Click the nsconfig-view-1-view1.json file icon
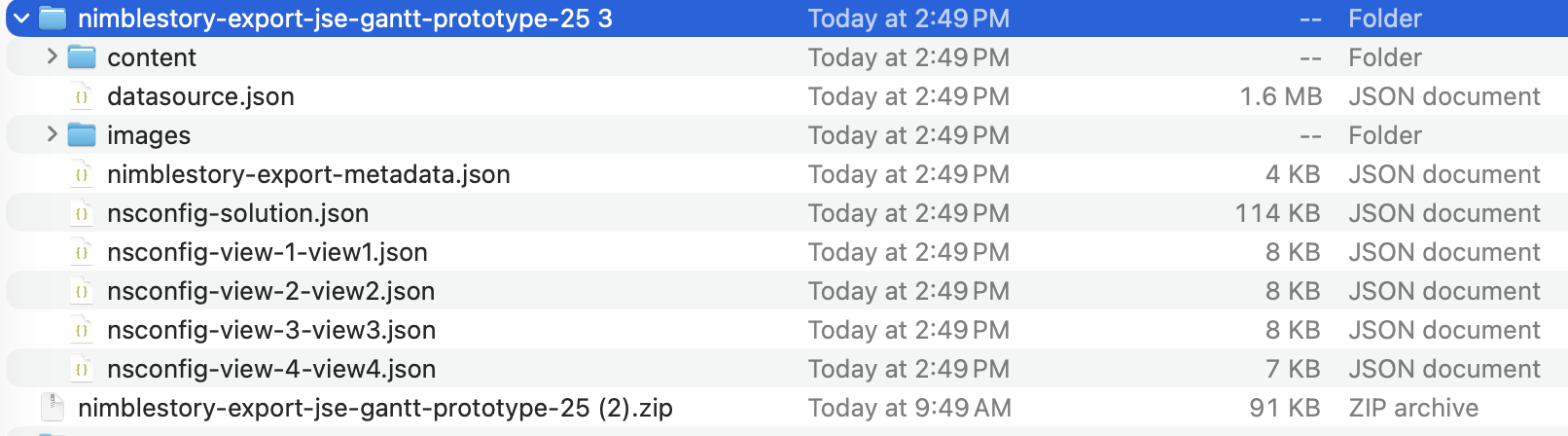This screenshot has width=1568, height=436. [x=82, y=252]
